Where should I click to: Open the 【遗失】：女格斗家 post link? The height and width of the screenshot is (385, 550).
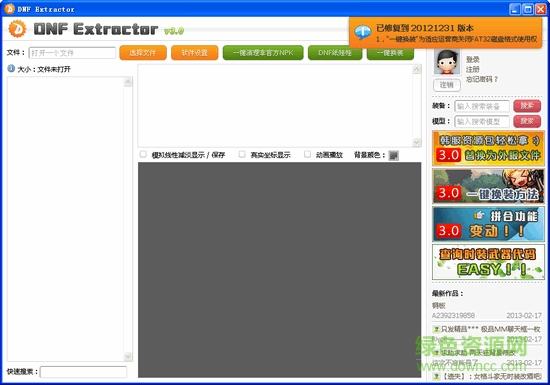tap(491, 376)
